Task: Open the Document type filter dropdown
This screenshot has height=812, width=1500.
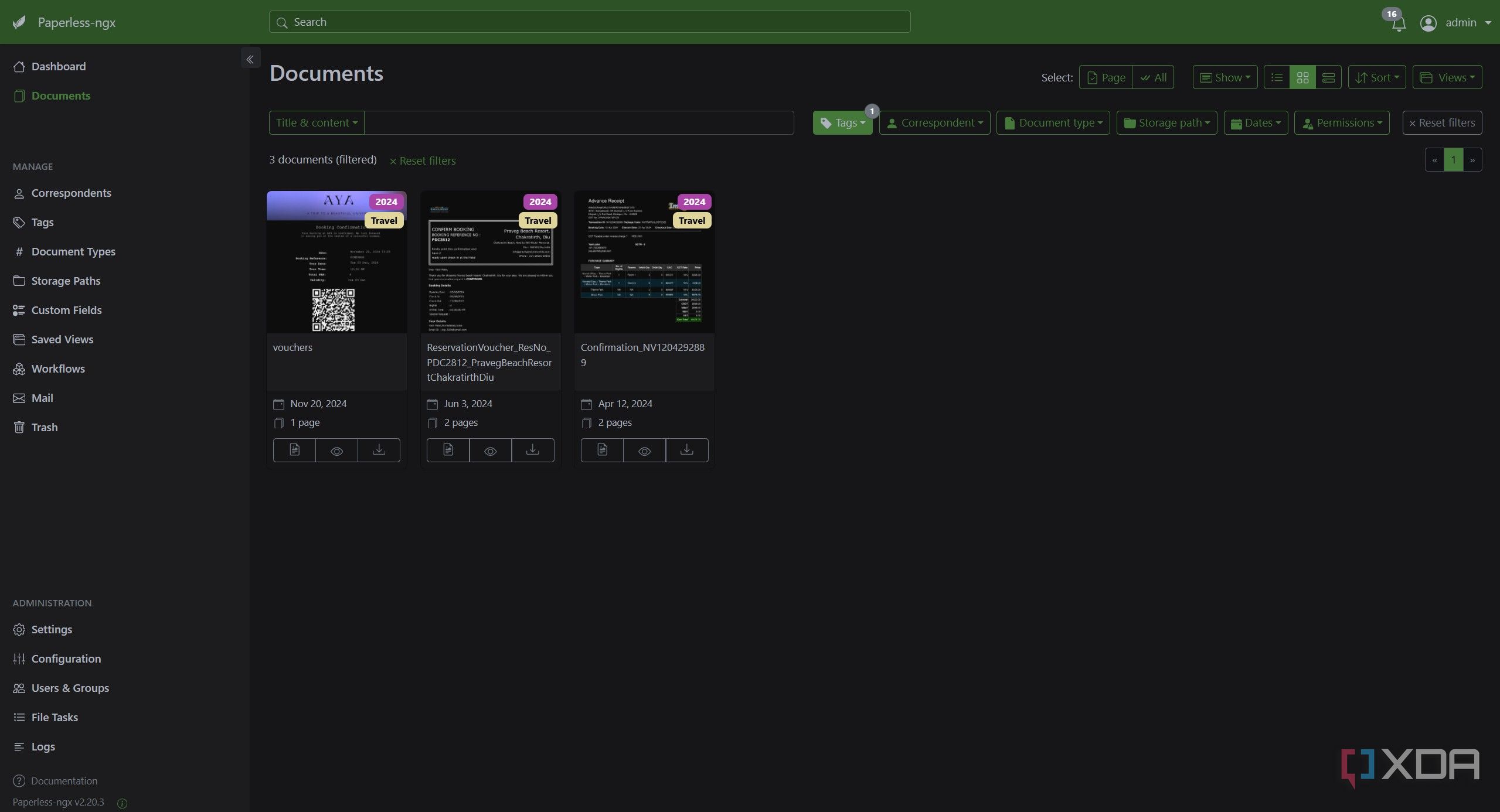Action: (1053, 122)
